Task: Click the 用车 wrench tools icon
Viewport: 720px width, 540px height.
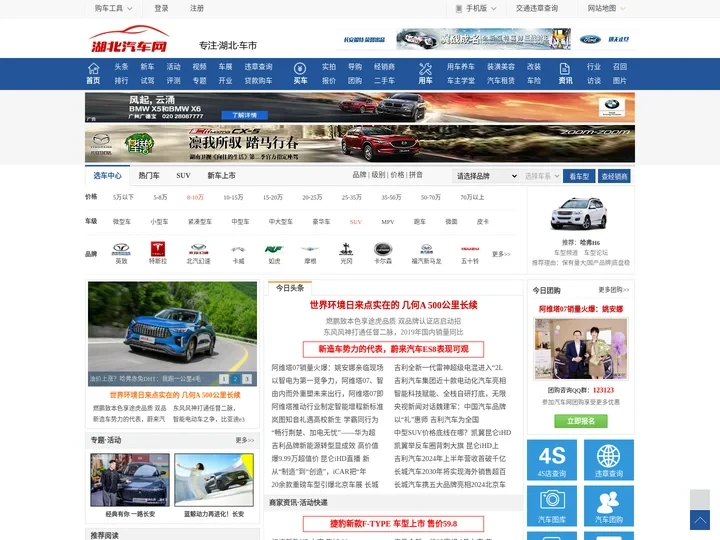Action: 425,69
